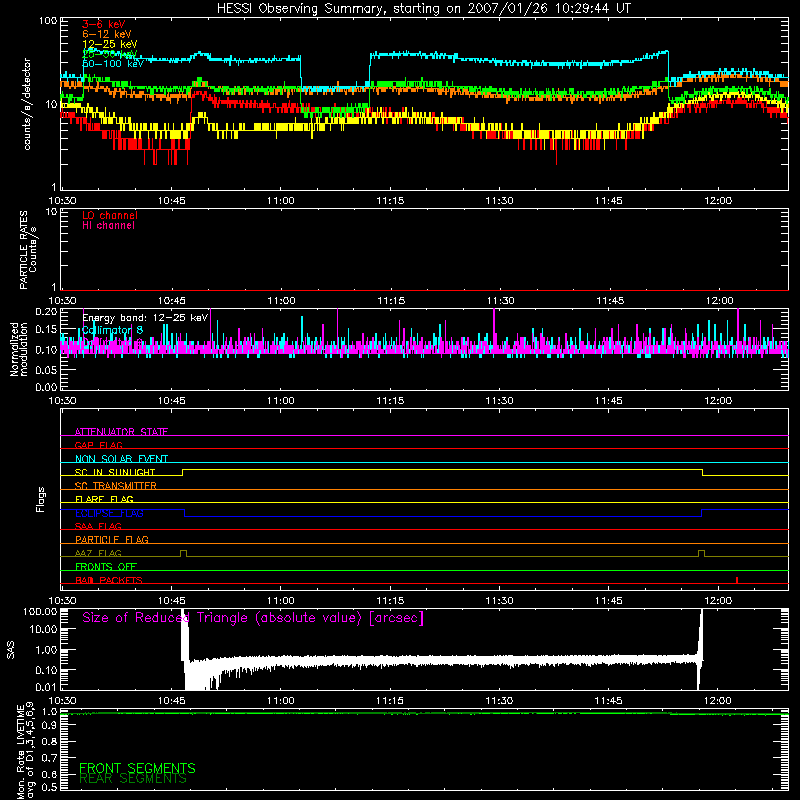Click the 'counts/s/detector' axis label
This screenshot has height=800, width=800.
pos(27,104)
